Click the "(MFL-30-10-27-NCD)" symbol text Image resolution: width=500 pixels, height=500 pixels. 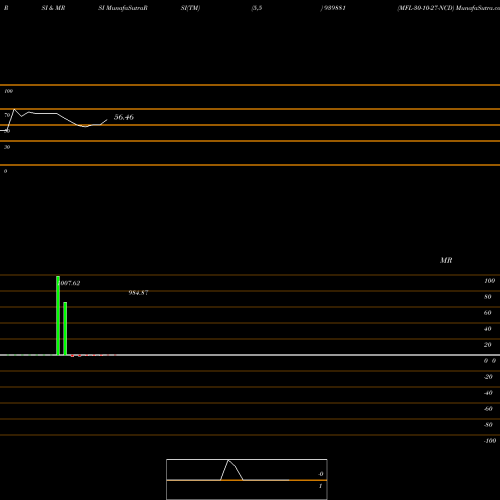[426, 8]
